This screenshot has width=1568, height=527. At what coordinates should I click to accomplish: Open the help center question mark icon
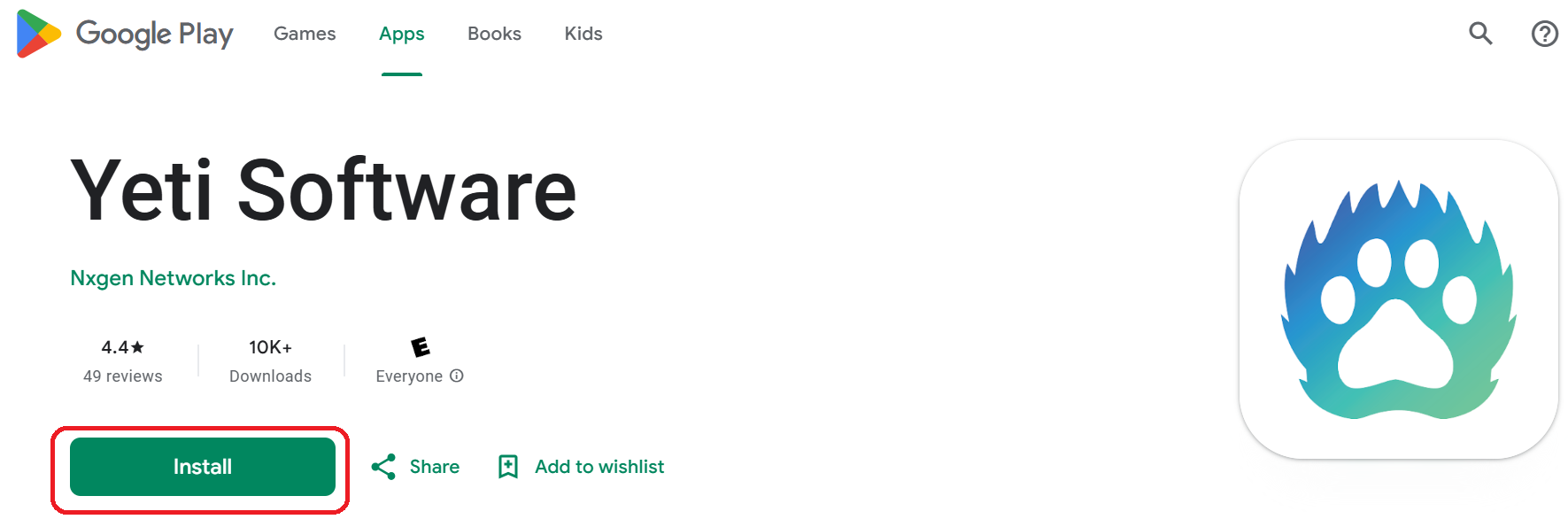pos(1544,34)
